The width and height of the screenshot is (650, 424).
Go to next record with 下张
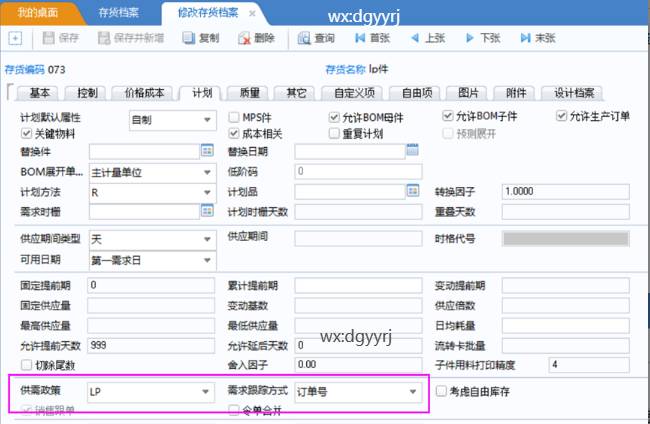[x=470, y=38]
